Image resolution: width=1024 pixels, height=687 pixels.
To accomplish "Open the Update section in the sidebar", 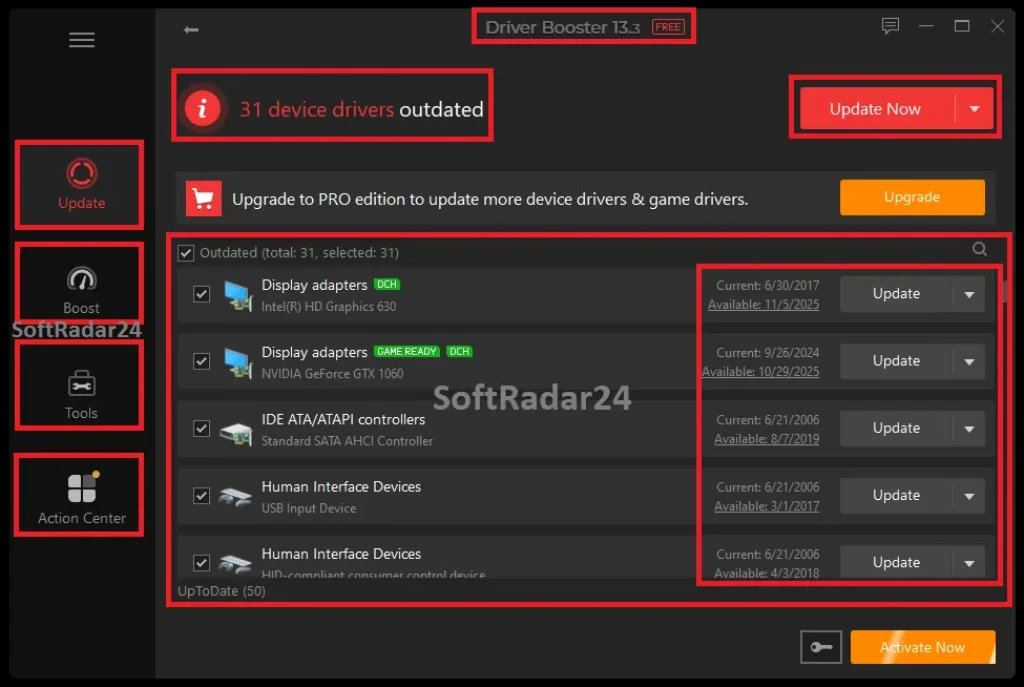I will (x=80, y=185).
